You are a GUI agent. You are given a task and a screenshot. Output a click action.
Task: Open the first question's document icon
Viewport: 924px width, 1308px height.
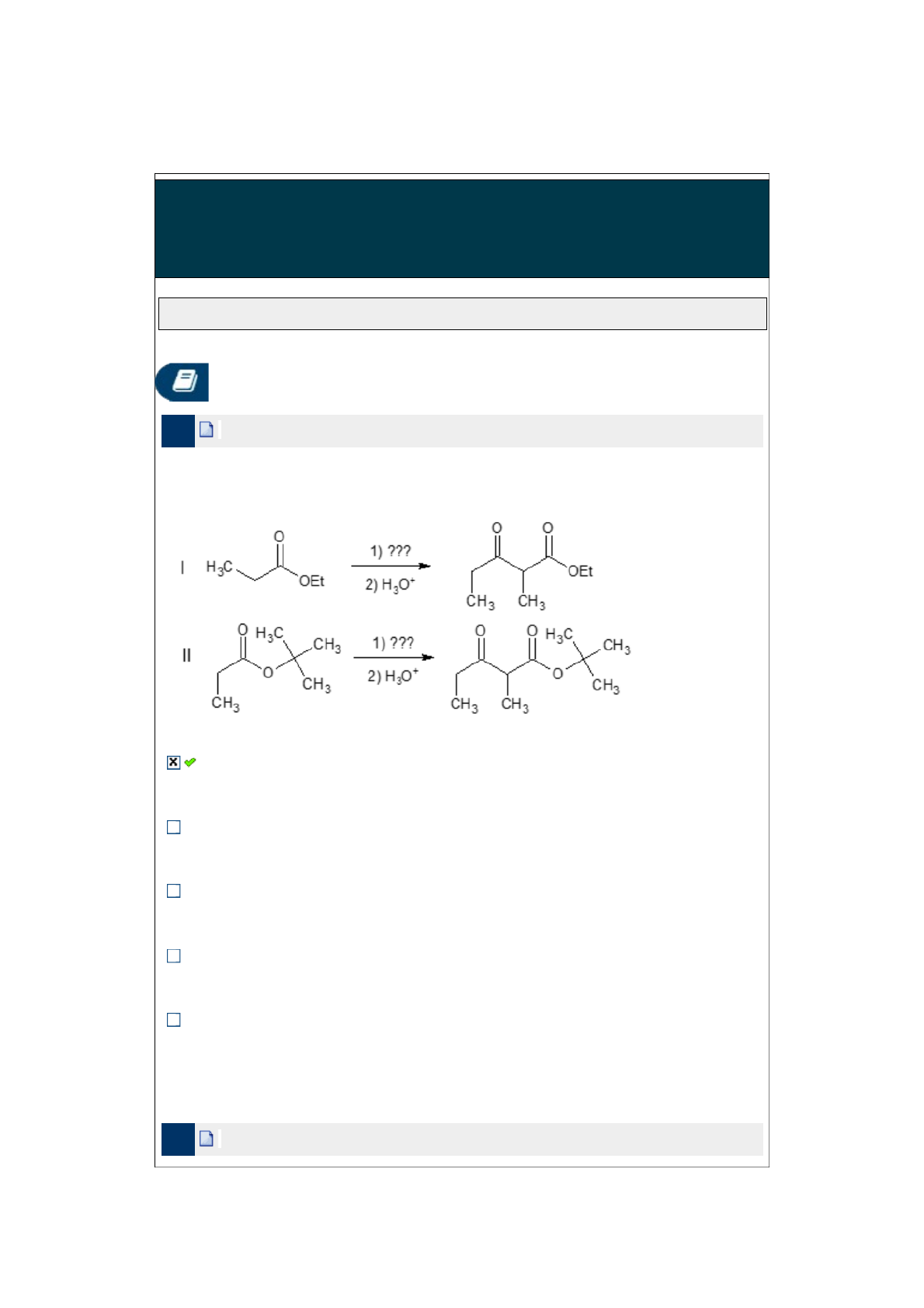pos(207,430)
